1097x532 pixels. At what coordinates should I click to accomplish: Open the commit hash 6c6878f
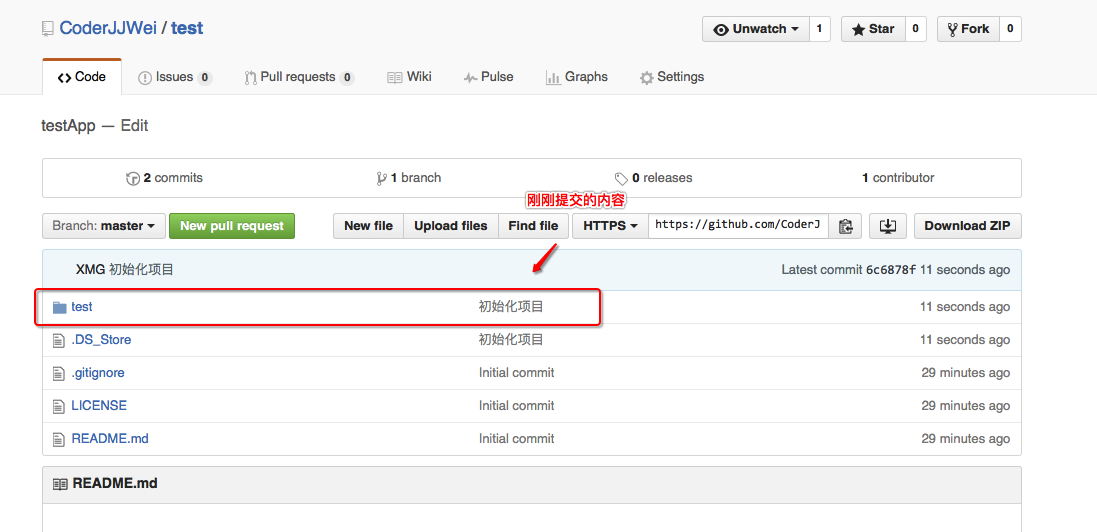coord(891,270)
